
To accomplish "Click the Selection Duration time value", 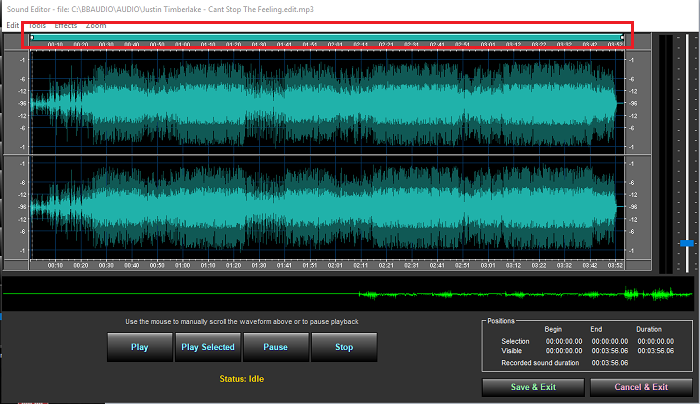I will tap(656, 341).
